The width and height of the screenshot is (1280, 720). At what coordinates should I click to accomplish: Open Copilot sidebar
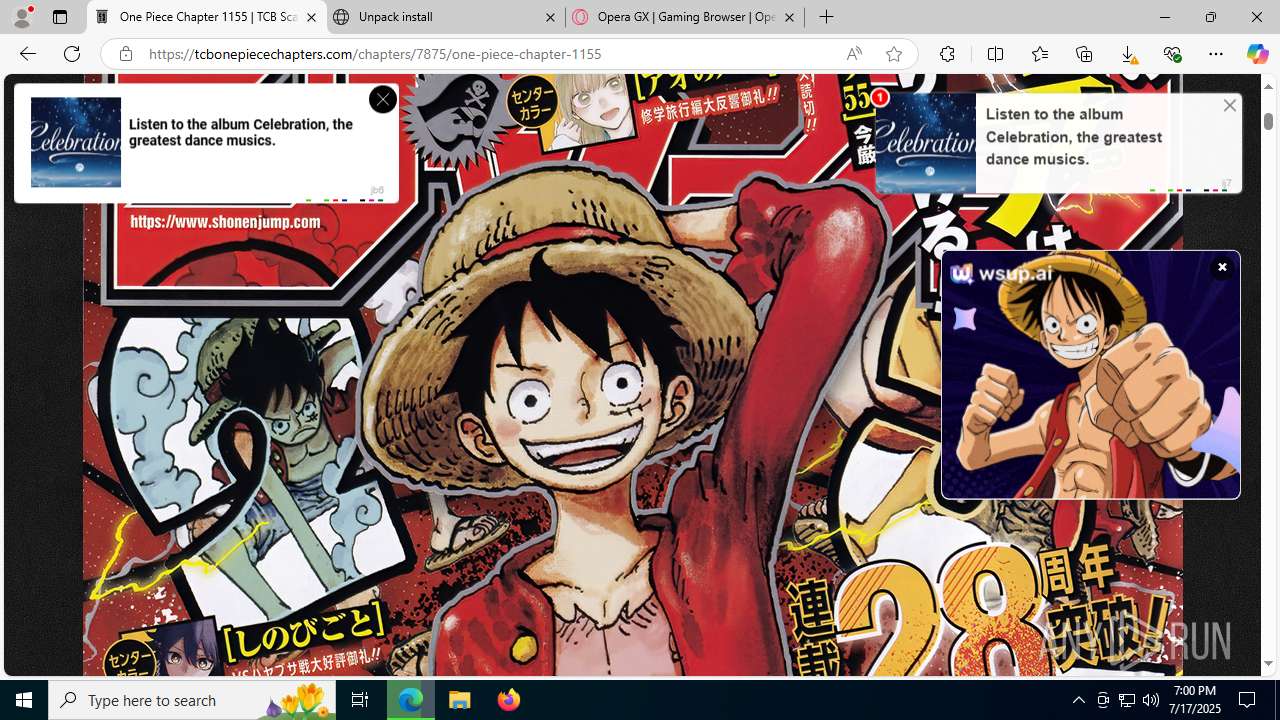(x=1257, y=54)
